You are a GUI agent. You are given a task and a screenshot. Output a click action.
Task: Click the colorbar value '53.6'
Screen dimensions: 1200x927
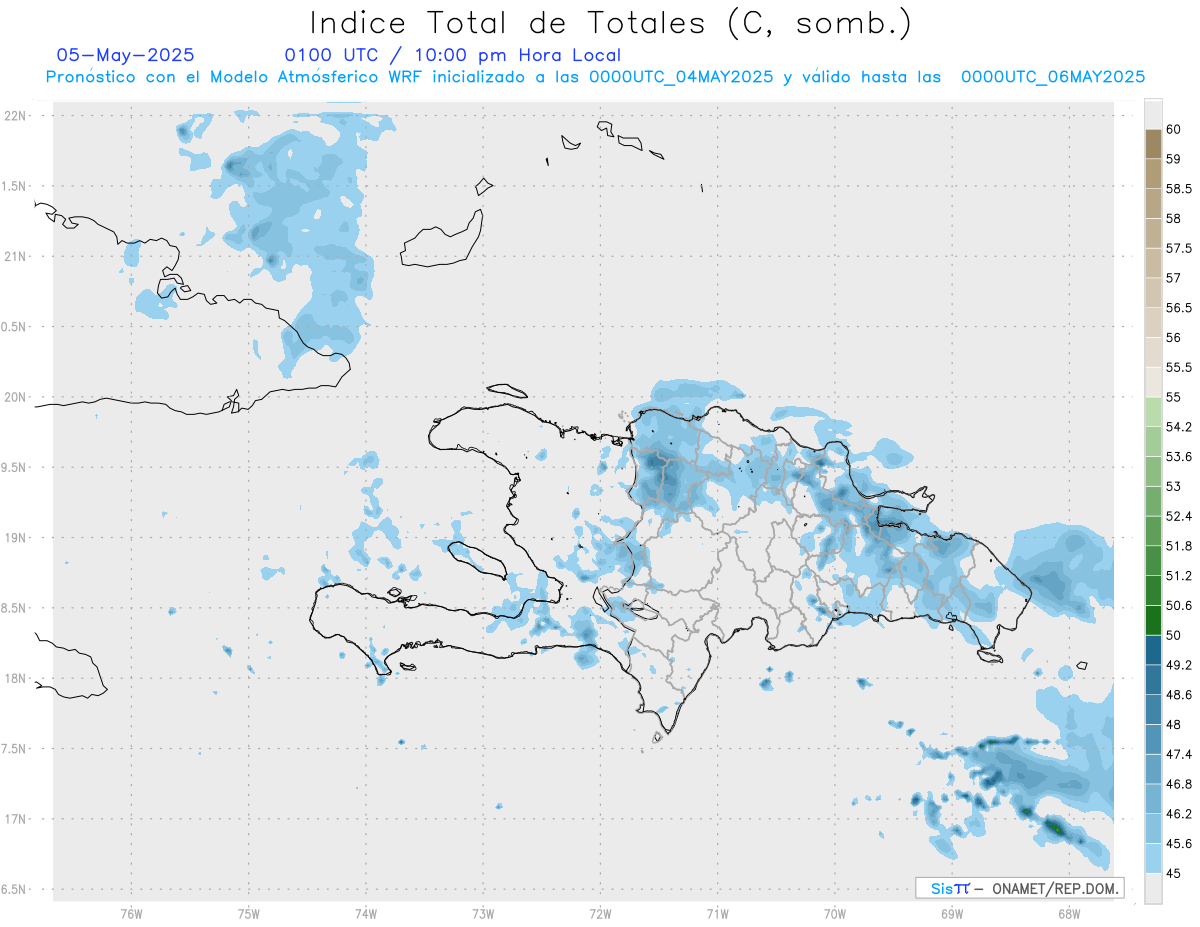coord(1179,456)
